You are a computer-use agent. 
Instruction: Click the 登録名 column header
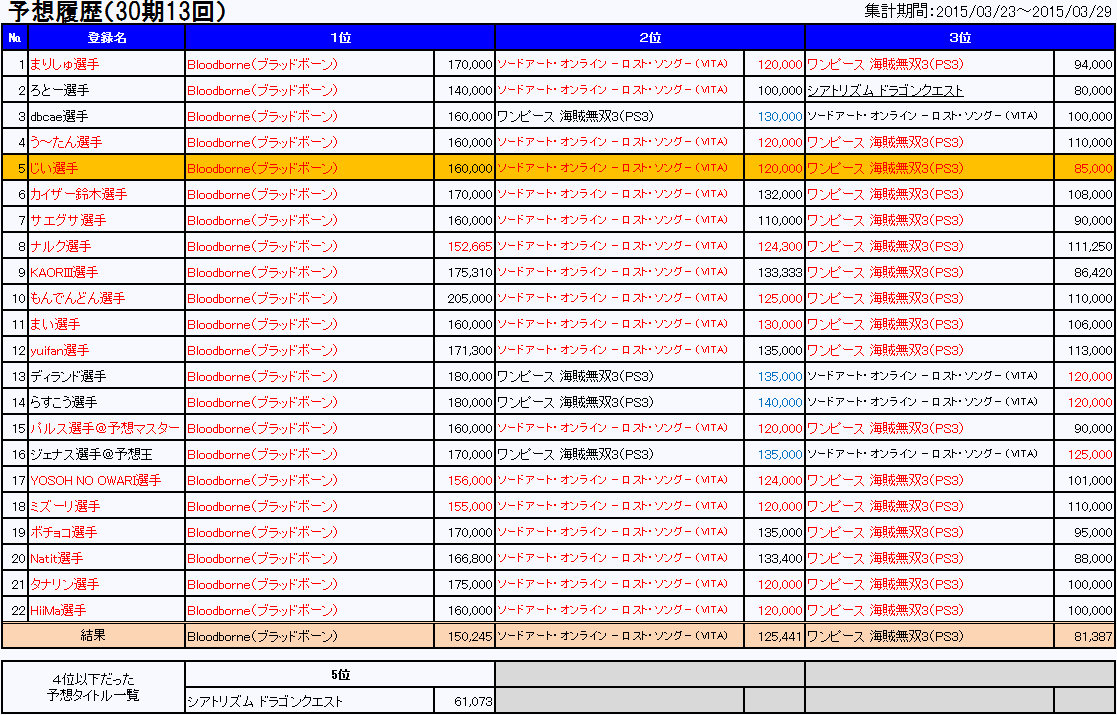click(x=107, y=38)
